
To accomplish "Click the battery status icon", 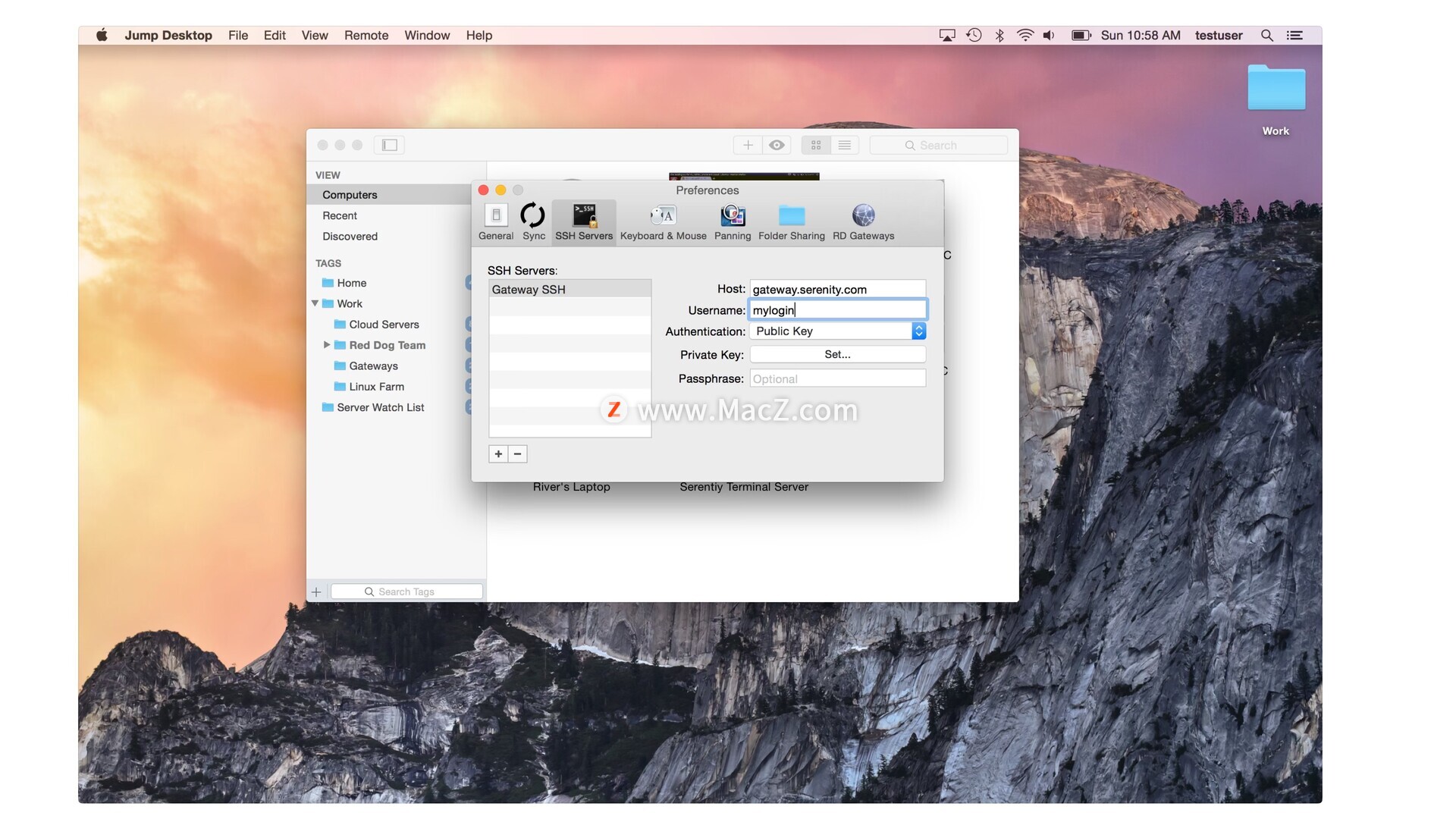I will (1081, 35).
